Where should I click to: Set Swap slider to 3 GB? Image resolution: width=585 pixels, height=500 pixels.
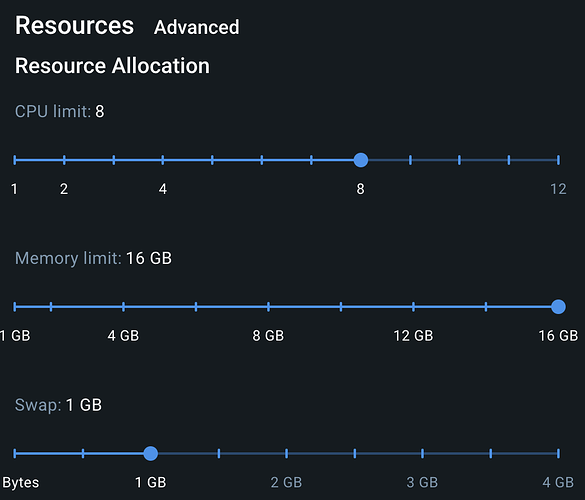tap(422, 453)
